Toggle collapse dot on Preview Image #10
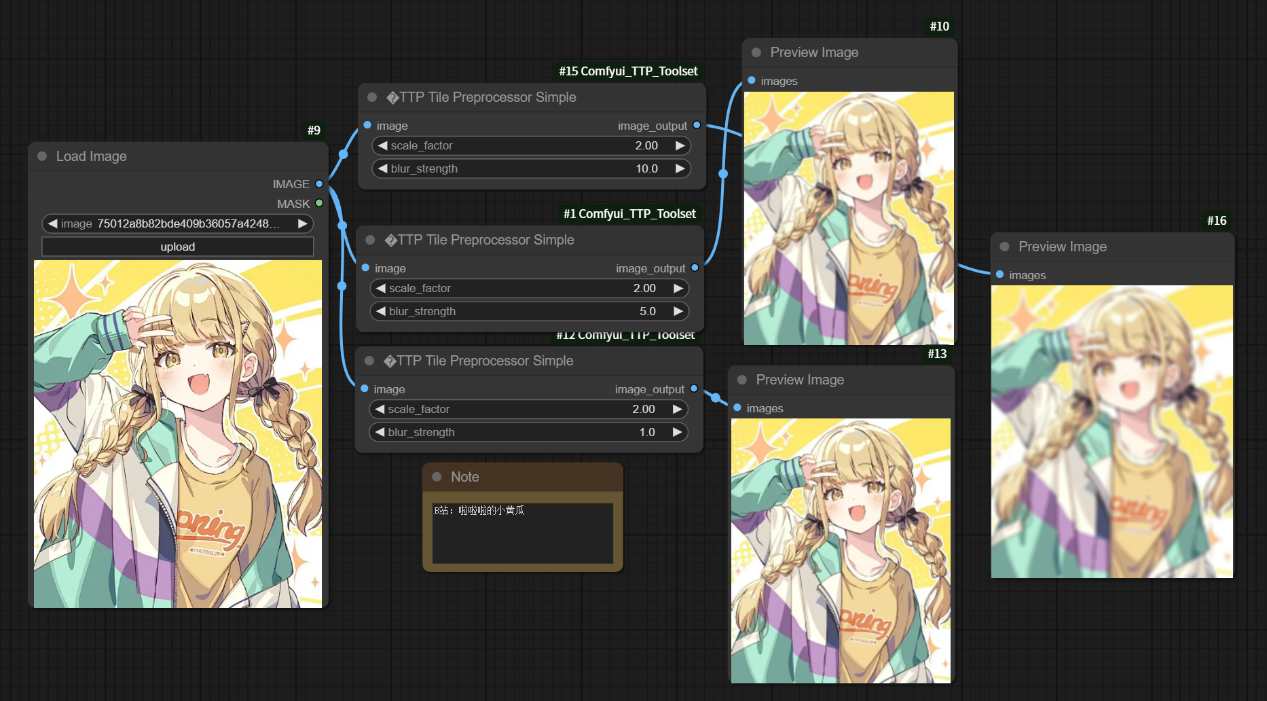 pyautogui.click(x=756, y=52)
